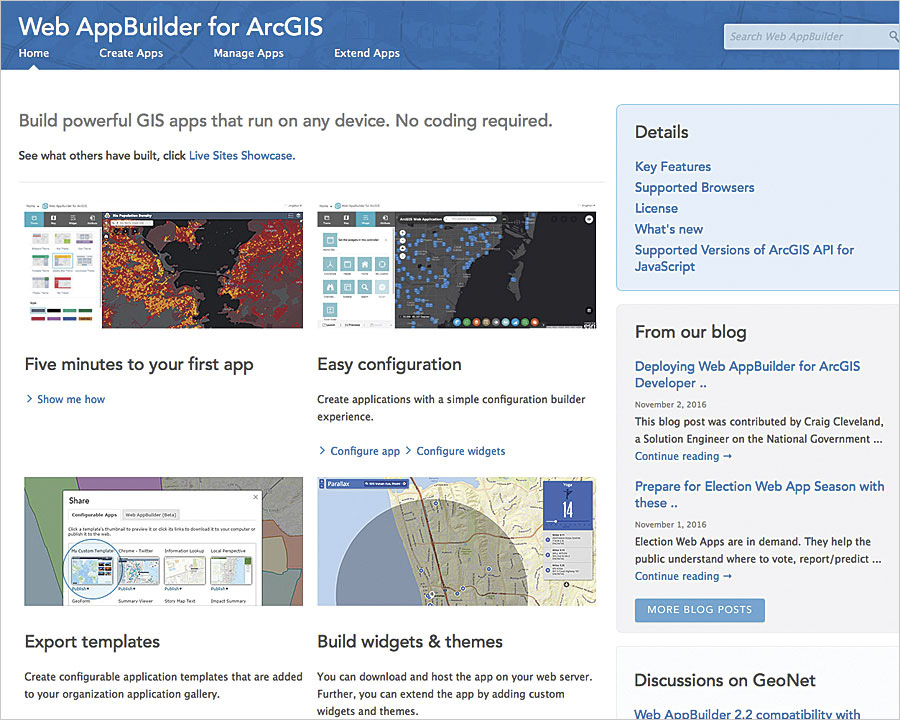Click the Easy configuration heading

(x=389, y=365)
